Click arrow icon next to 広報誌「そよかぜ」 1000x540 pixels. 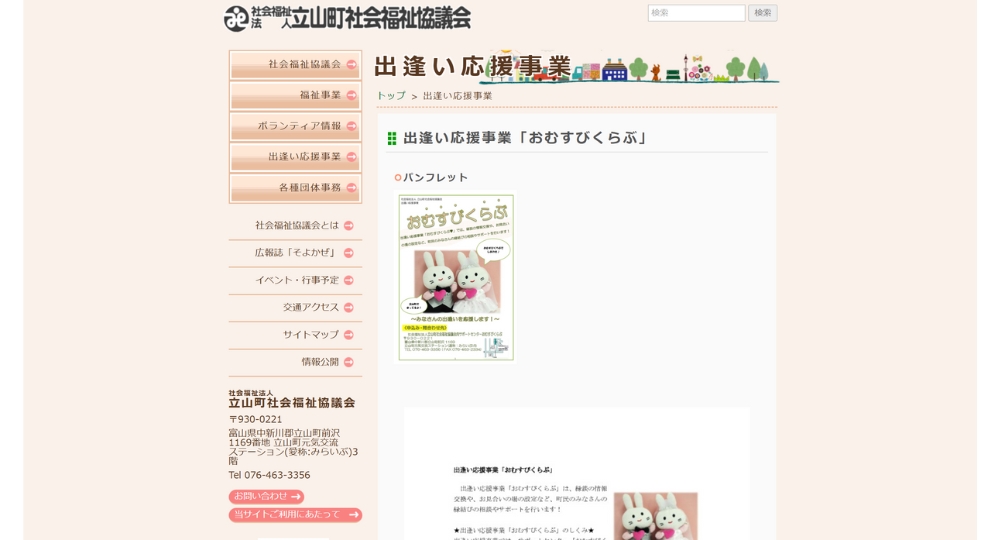(x=349, y=253)
